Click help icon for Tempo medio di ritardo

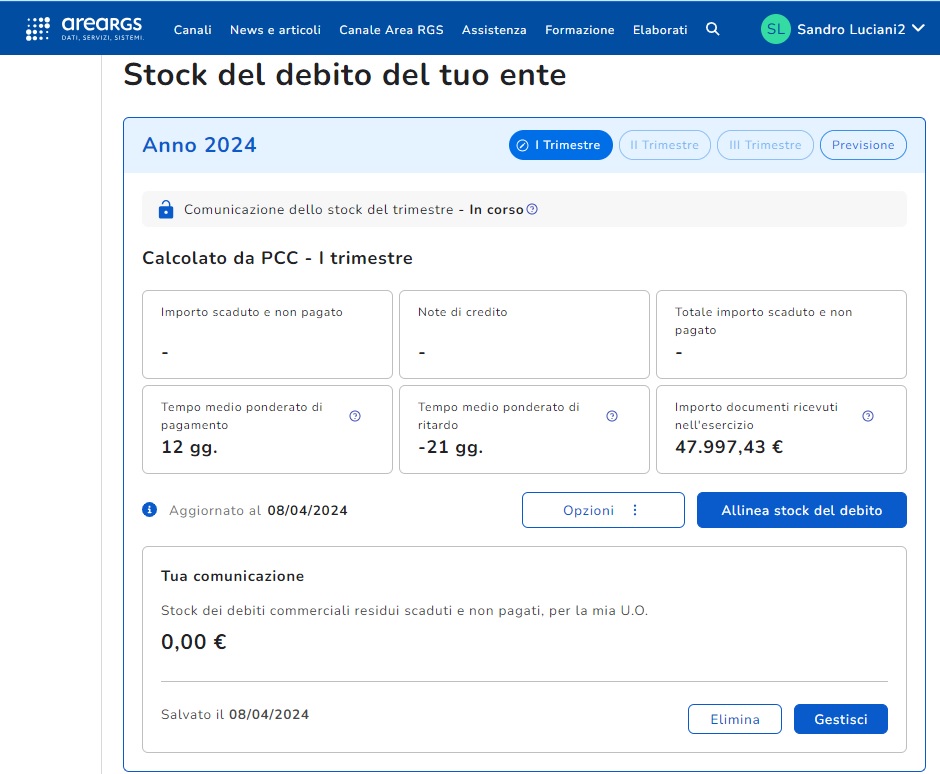(x=612, y=416)
